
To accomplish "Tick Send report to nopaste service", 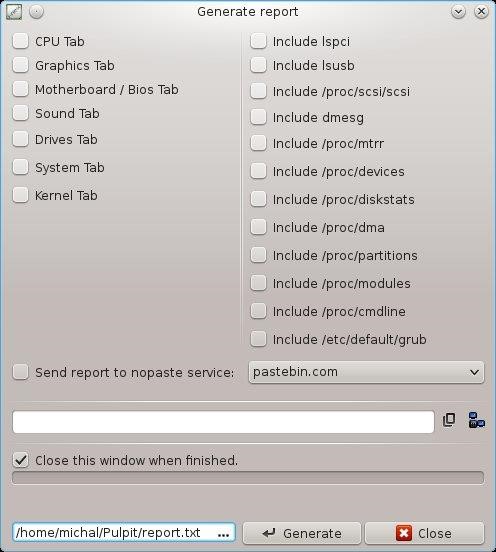I will [x=20, y=372].
